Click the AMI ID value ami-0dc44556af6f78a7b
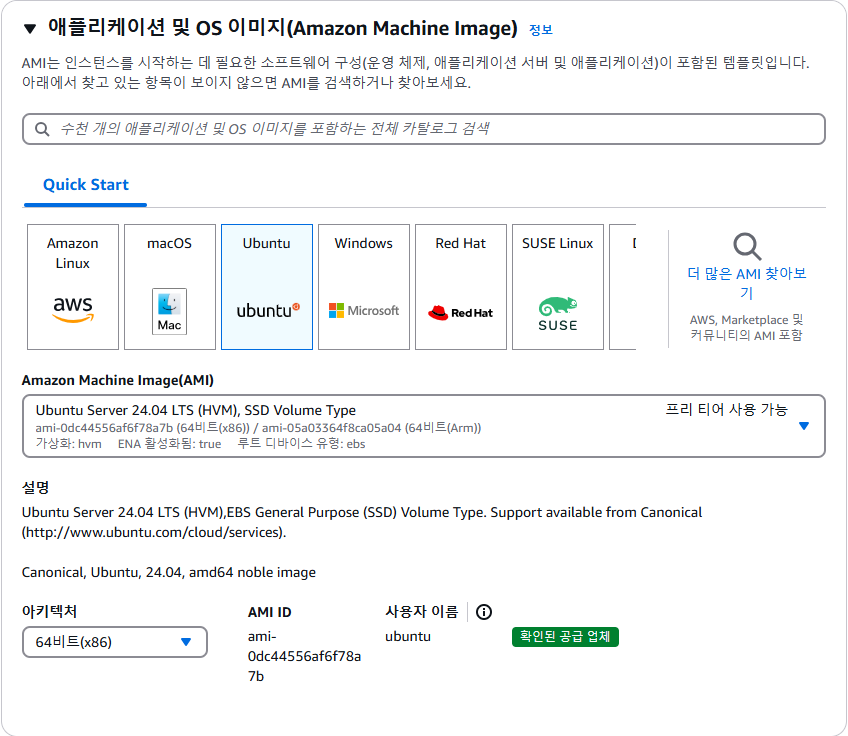Viewport: 848px width, 736px height. click(x=304, y=656)
